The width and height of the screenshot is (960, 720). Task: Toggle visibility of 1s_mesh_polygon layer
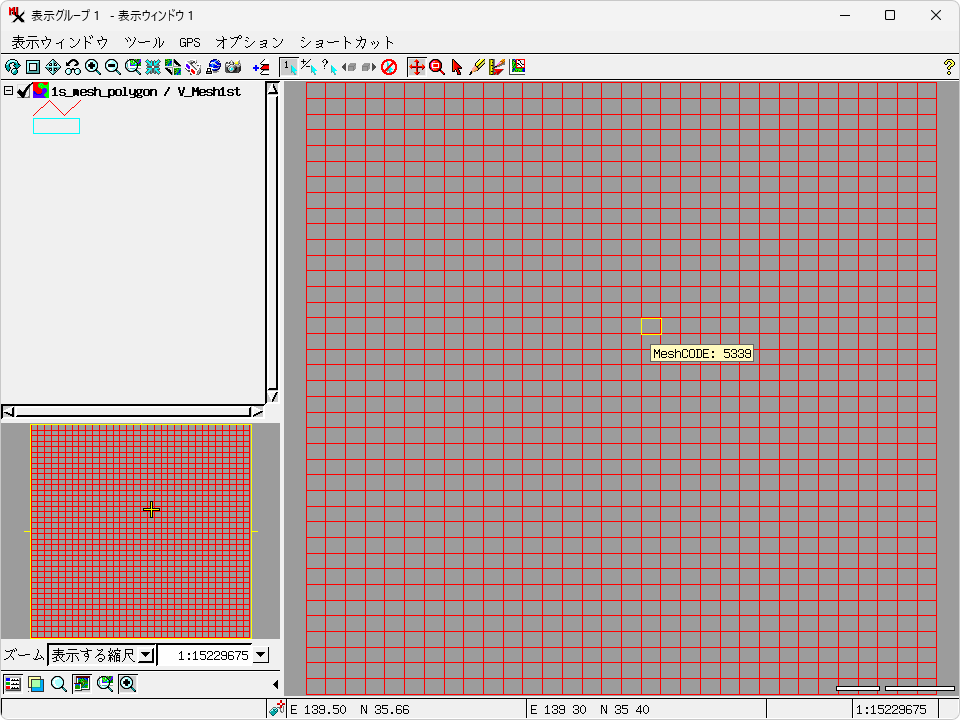click(x=24, y=91)
